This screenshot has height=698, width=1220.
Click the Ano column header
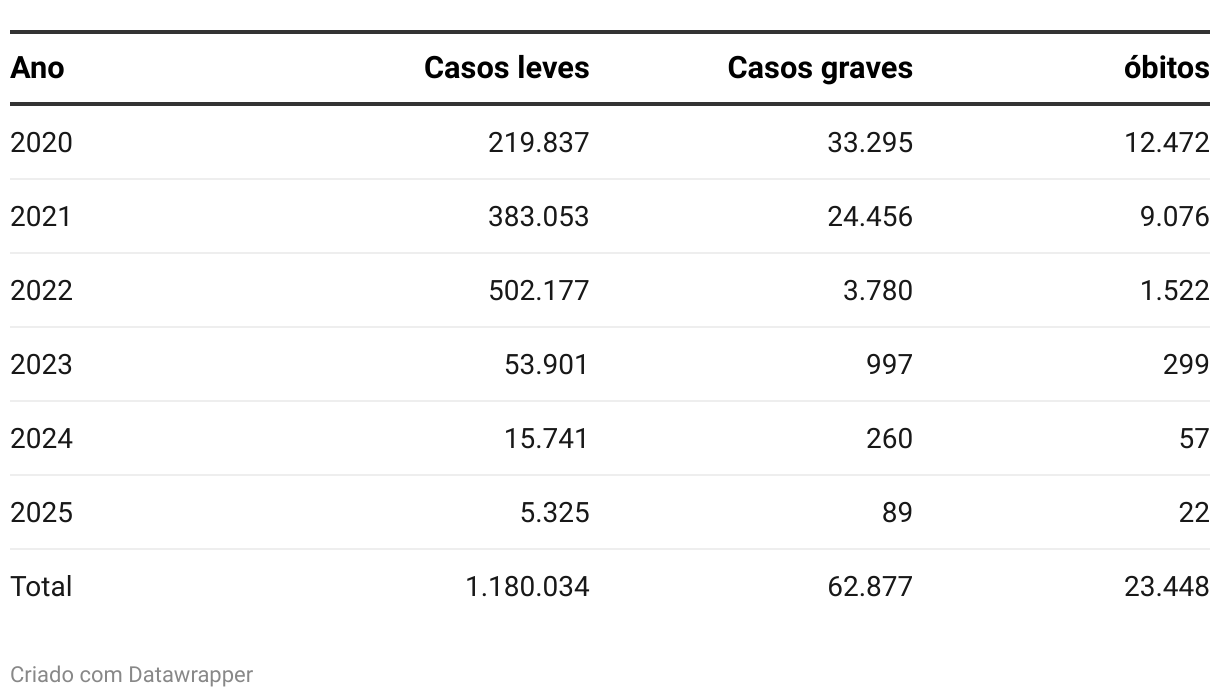37,68
